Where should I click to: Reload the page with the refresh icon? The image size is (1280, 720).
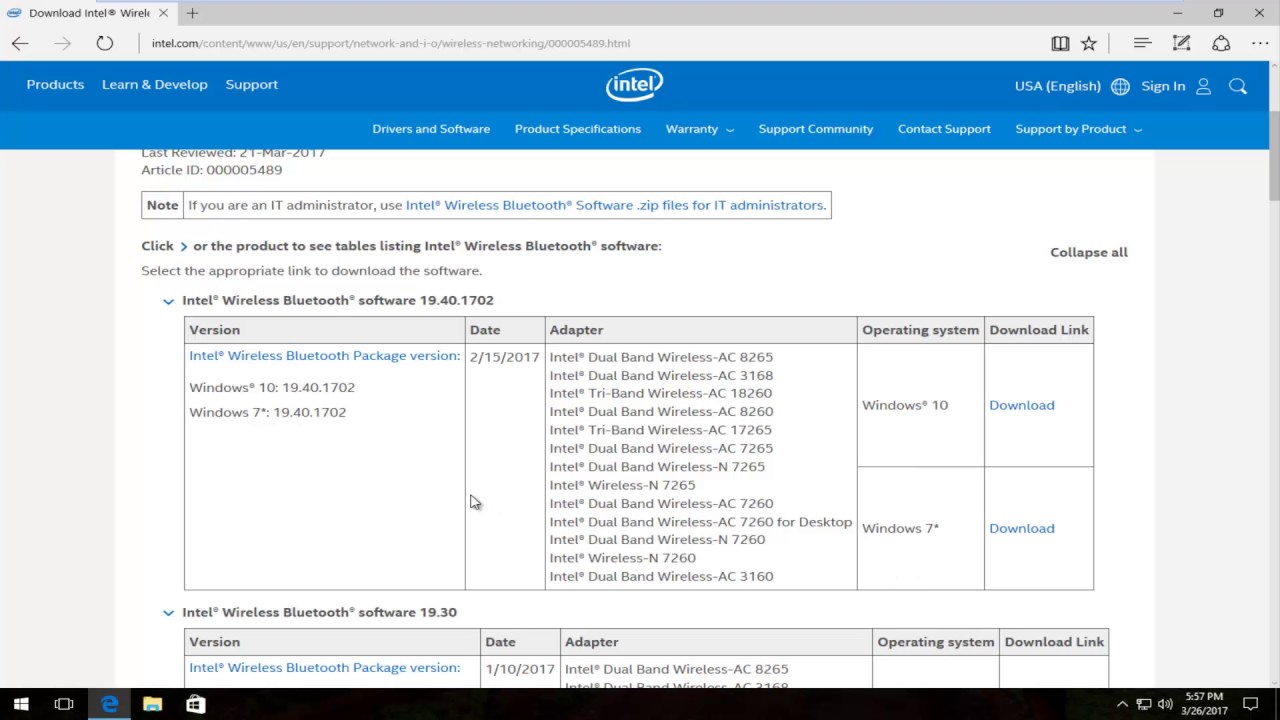pyautogui.click(x=104, y=43)
